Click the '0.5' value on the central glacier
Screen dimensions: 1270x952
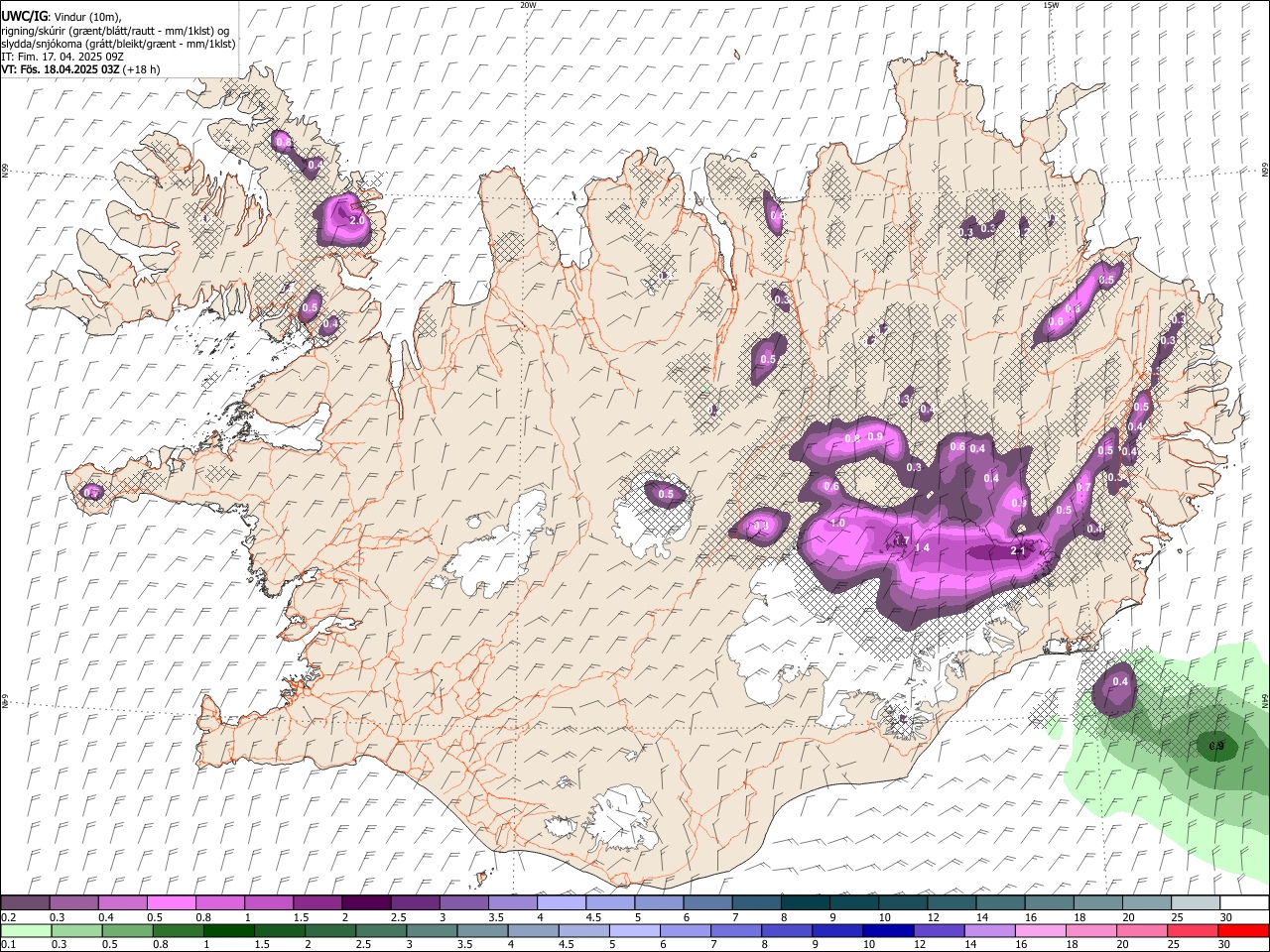click(666, 494)
